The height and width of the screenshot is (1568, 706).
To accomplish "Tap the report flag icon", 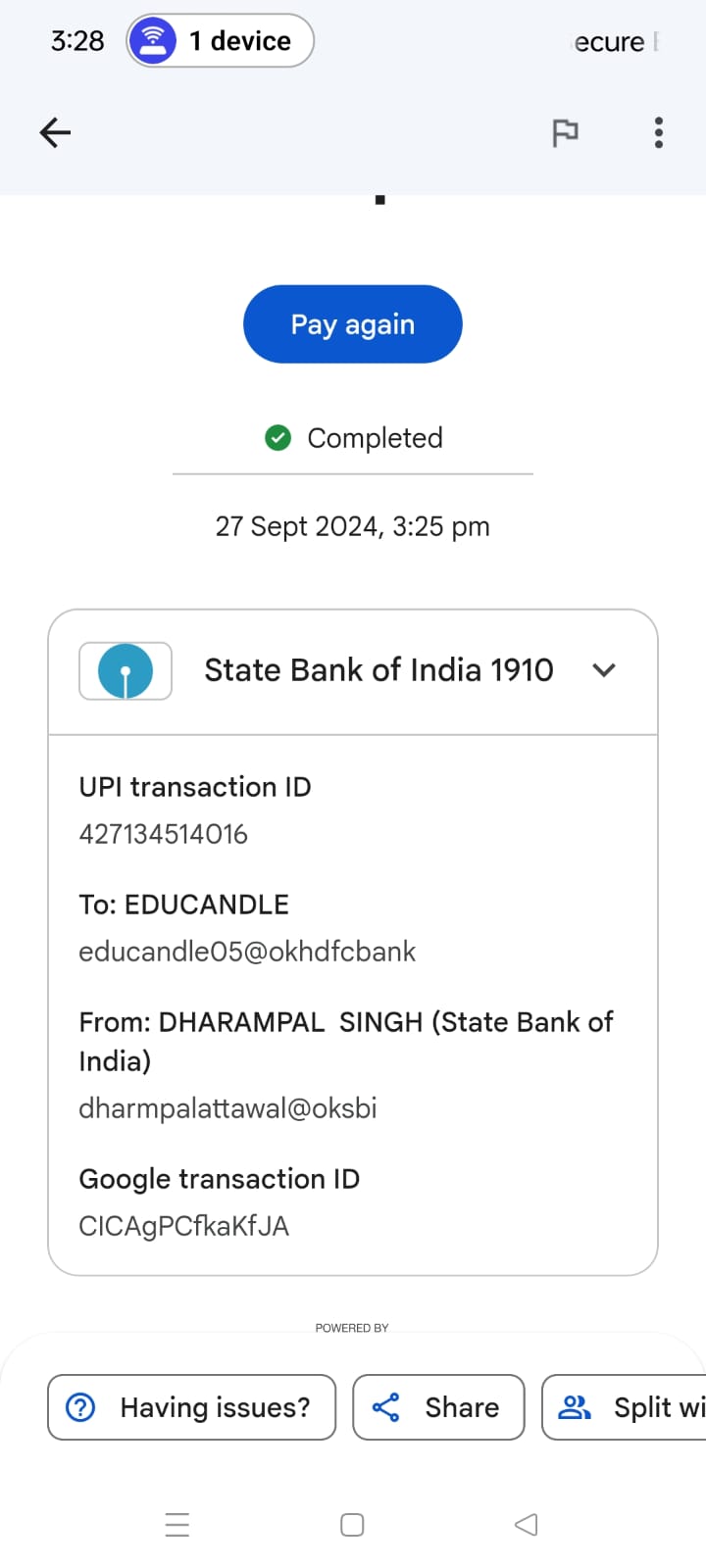I will point(565,132).
